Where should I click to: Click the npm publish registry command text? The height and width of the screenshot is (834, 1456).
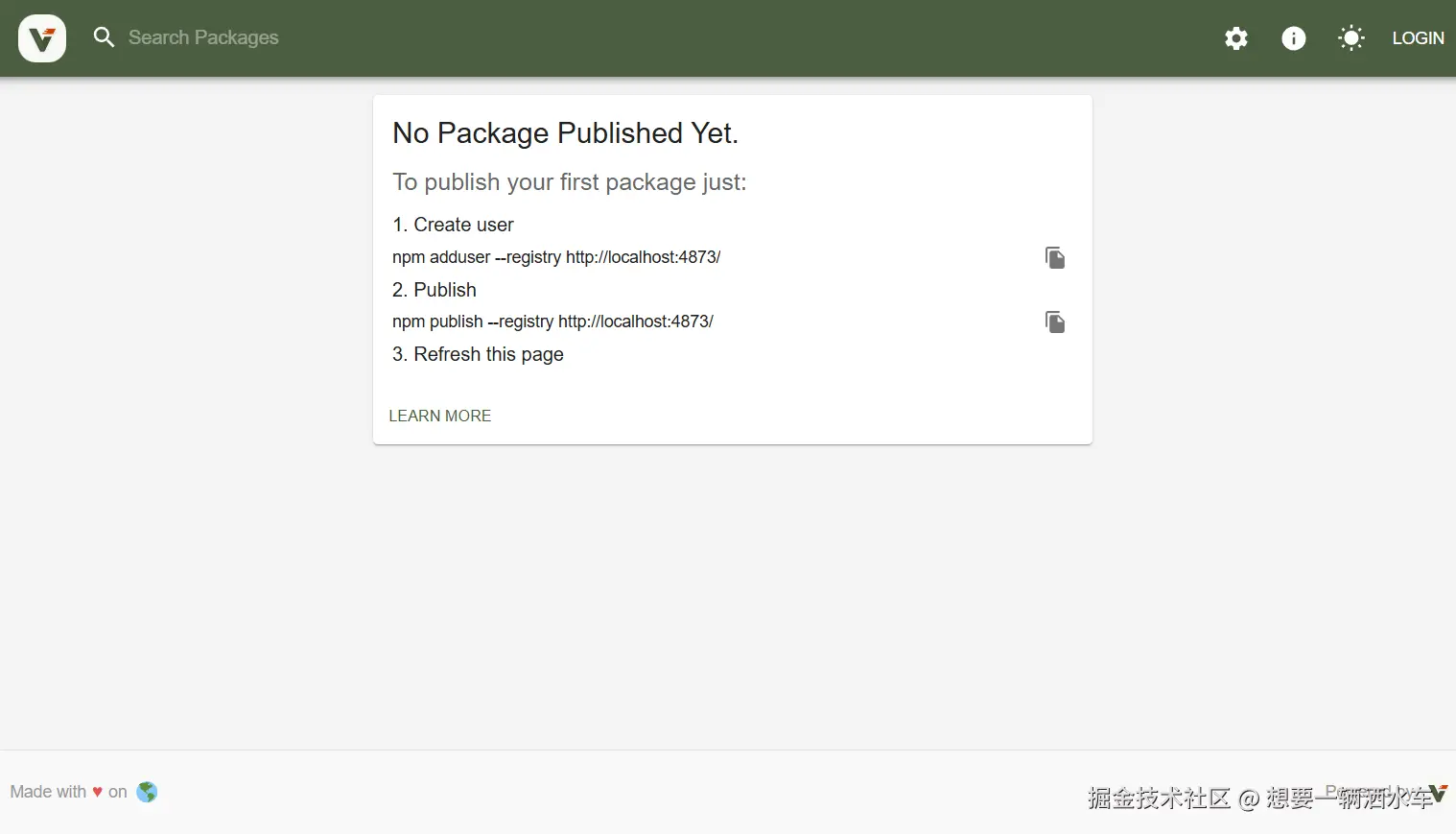tap(552, 322)
